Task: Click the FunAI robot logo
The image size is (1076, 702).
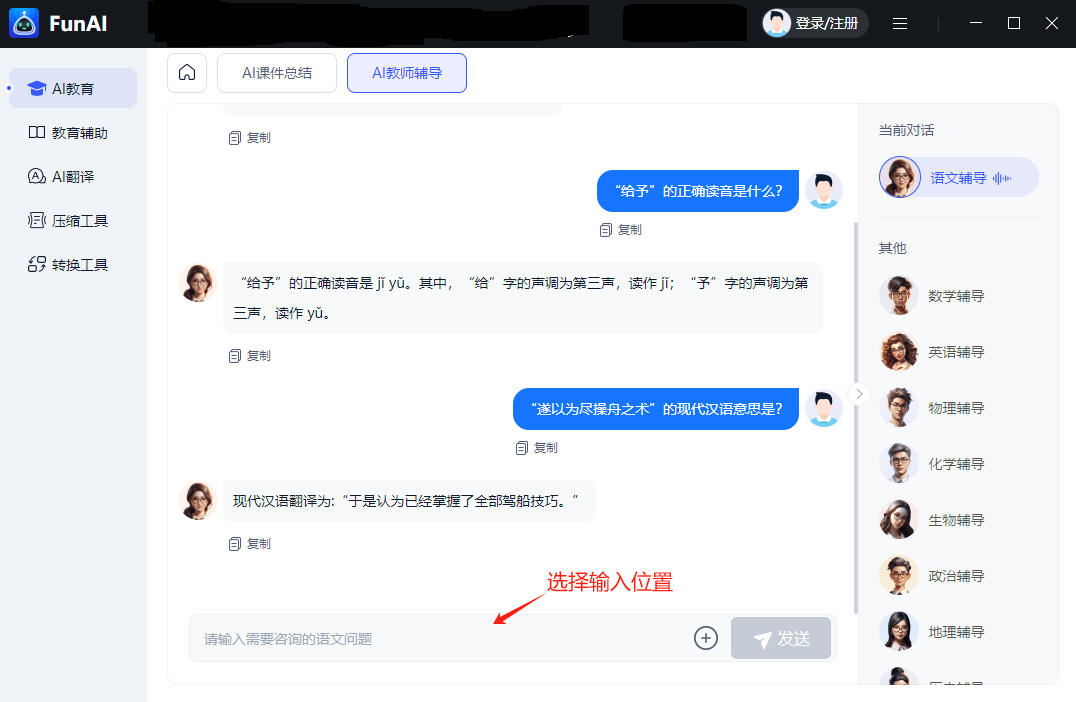Action: 24,23
